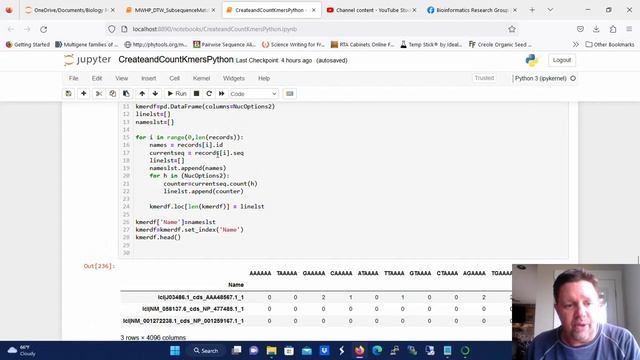The width and height of the screenshot is (640, 360).
Task: Open the Widgets menu
Action: click(x=234, y=78)
